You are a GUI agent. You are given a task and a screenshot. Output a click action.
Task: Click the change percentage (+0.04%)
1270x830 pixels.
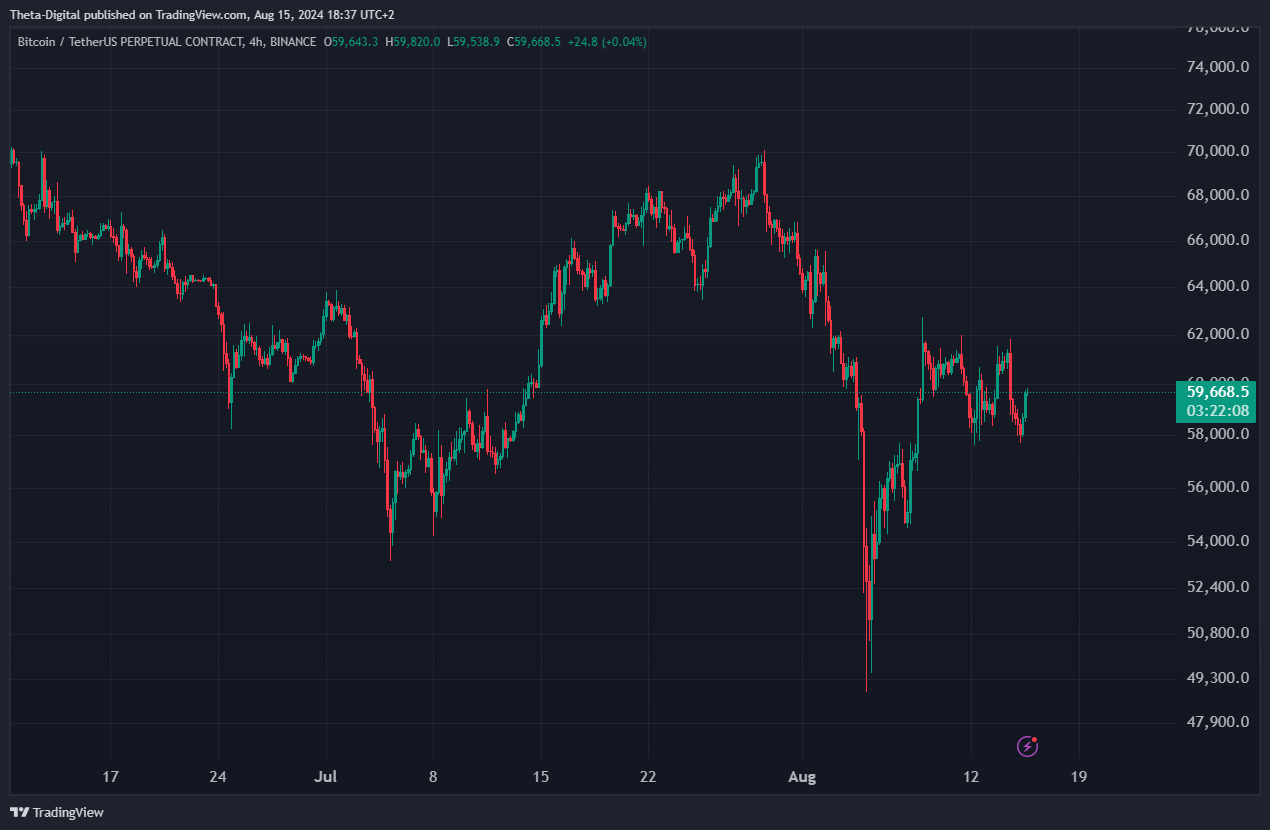tap(625, 42)
